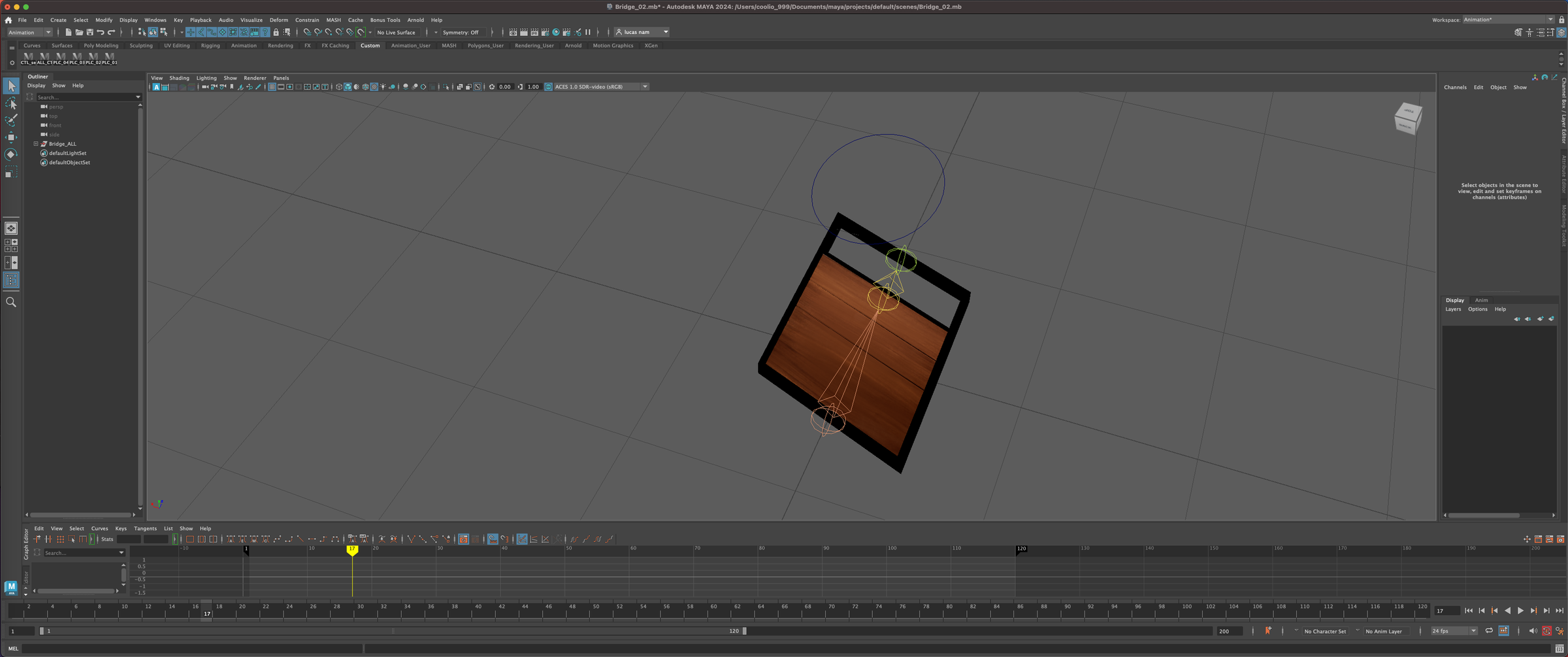Toggle playback looping button
The width and height of the screenshot is (1568, 657).
[x=1489, y=631]
